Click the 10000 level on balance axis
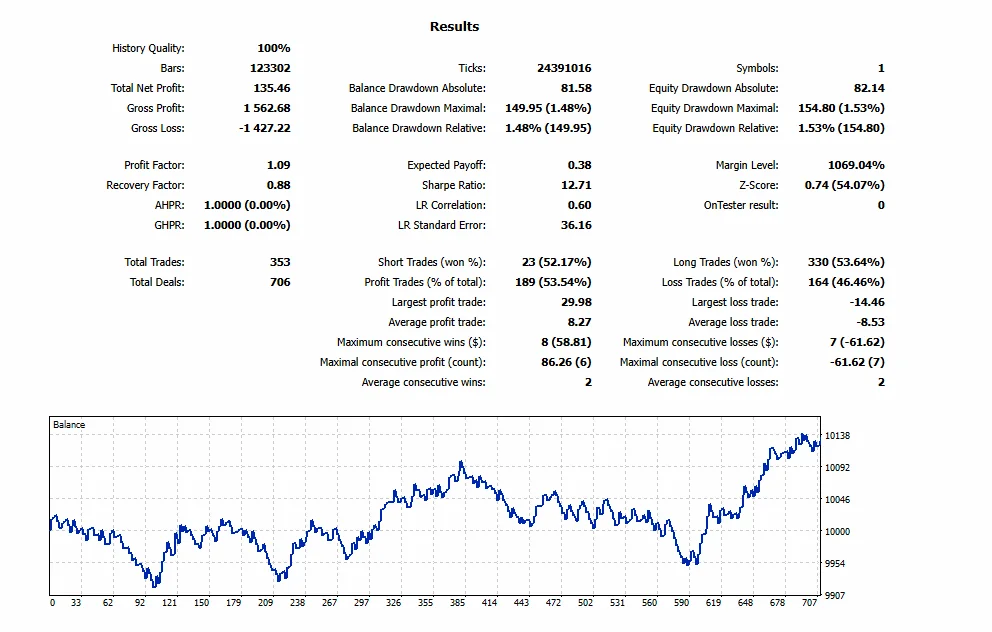This screenshot has height=632, width=992. (x=837, y=531)
